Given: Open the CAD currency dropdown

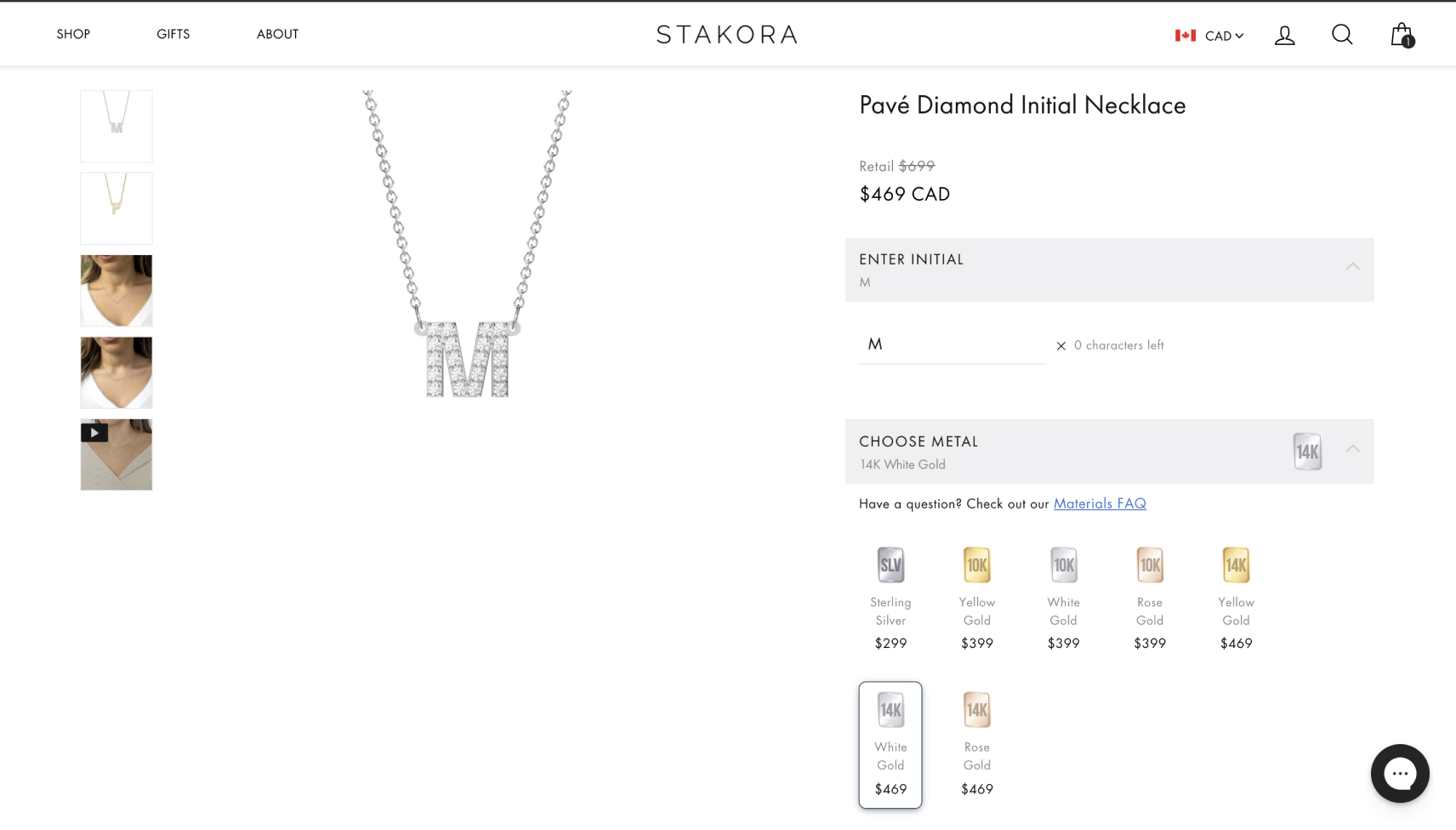Looking at the screenshot, I should [1210, 36].
